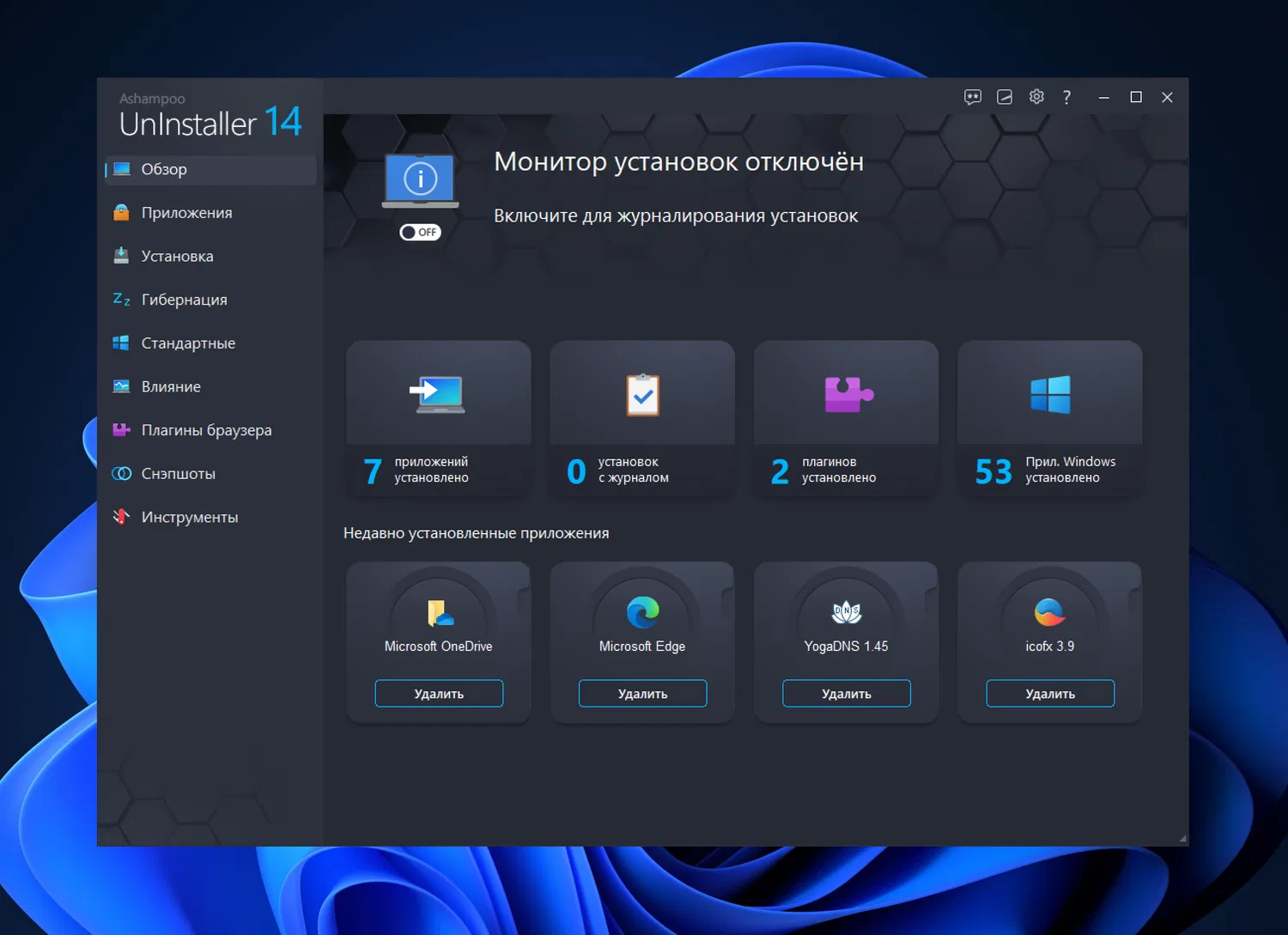This screenshot has height=935, width=1288.
Task: Click Удалить under icofx 3.9
Action: 1050,694
